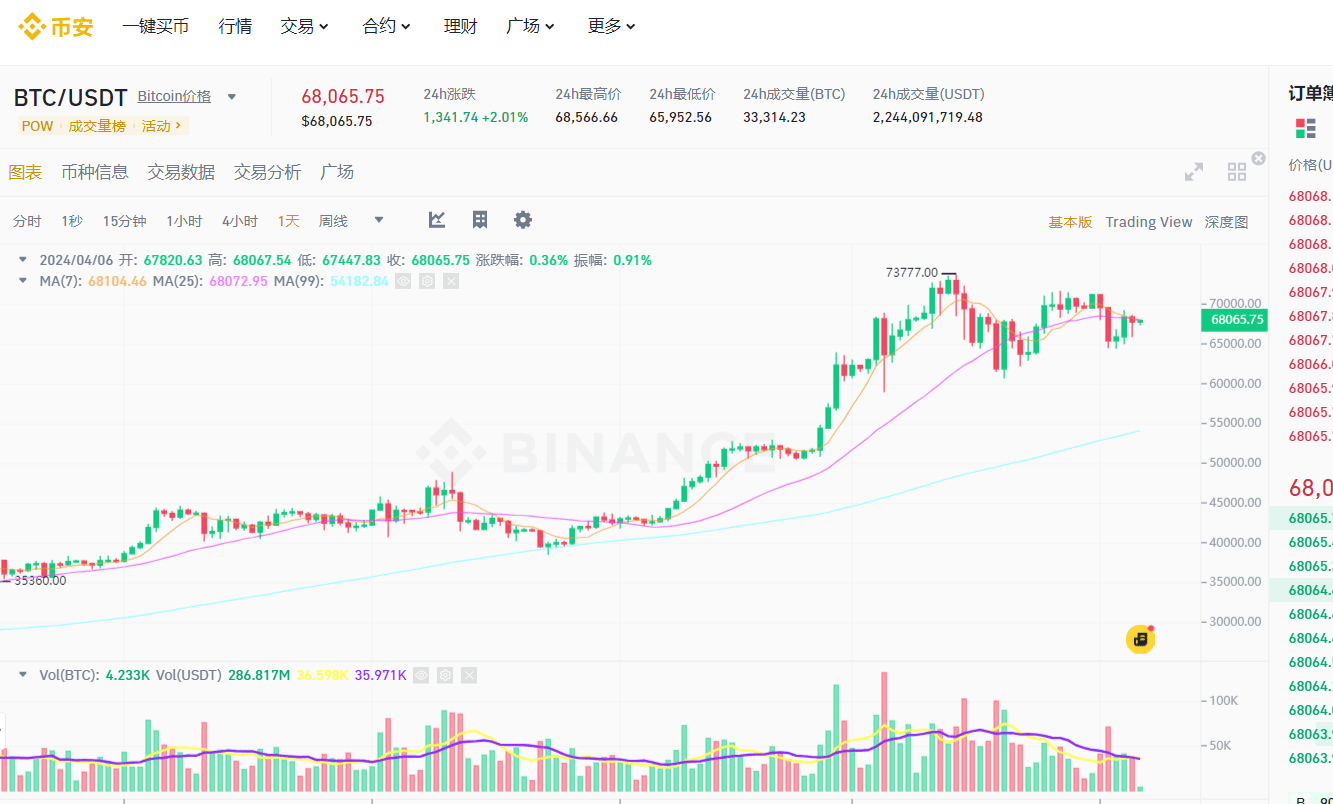Hide the MA indicator via eye icon

click(x=403, y=281)
